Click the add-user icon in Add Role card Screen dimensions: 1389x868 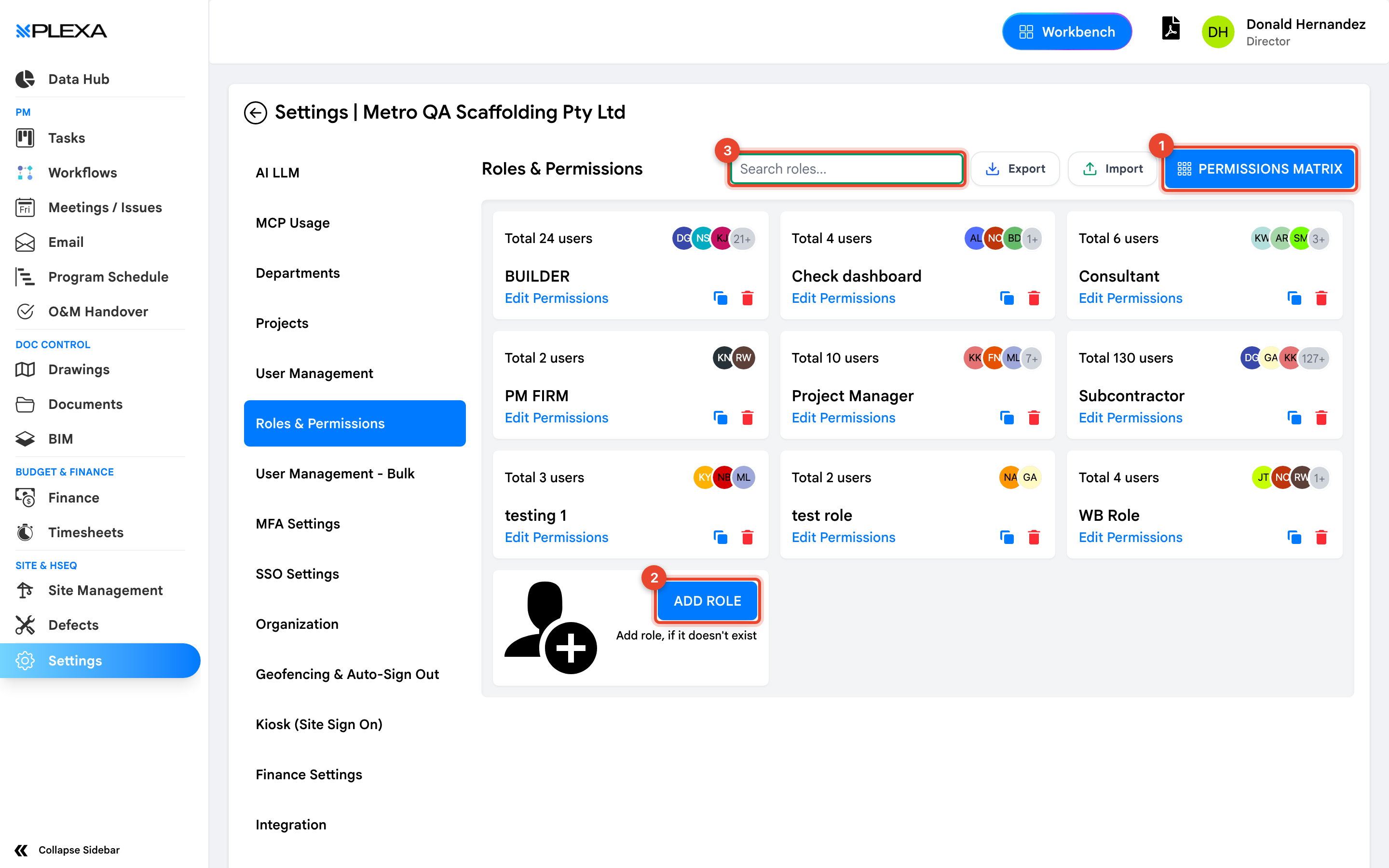click(550, 627)
